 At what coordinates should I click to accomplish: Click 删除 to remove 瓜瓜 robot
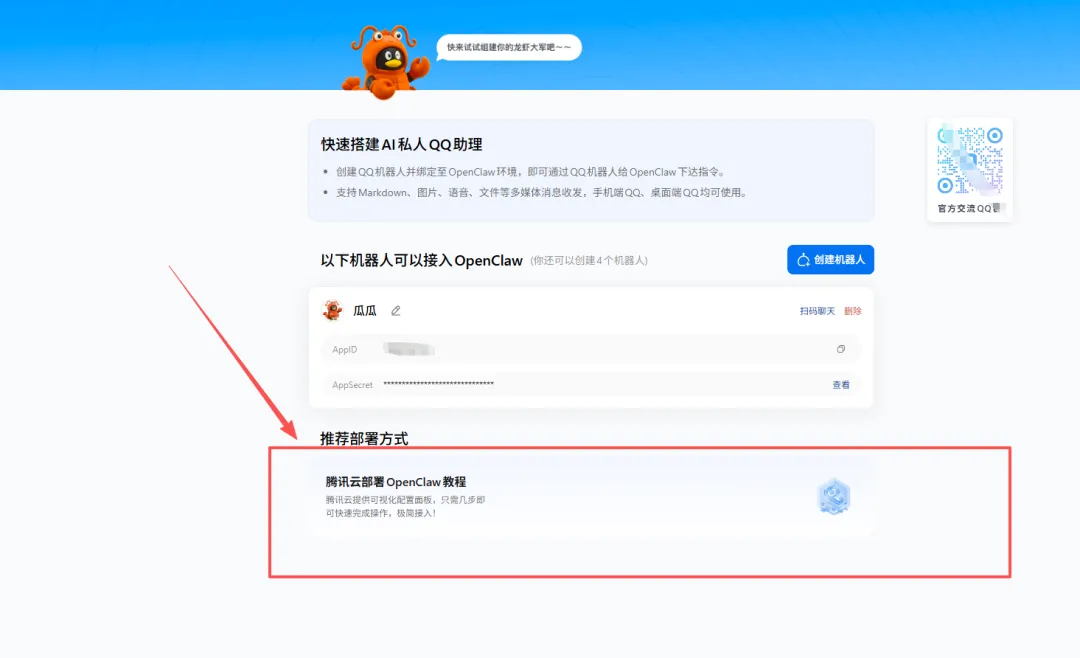[x=853, y=311]
